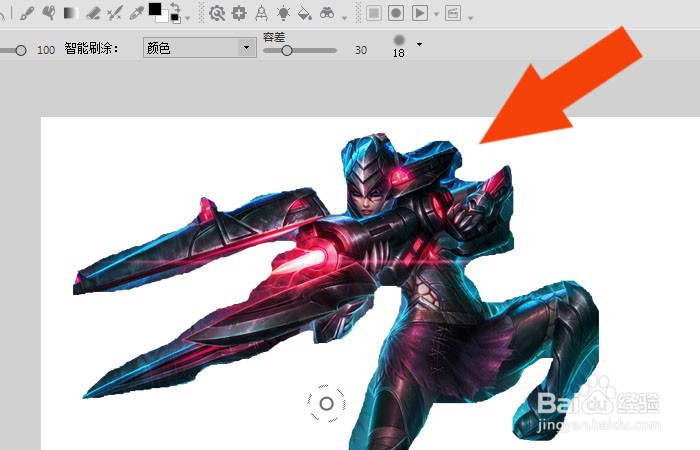Click the magnifier gear tool icon
The image size is (700, 450).
click(217, 13)
